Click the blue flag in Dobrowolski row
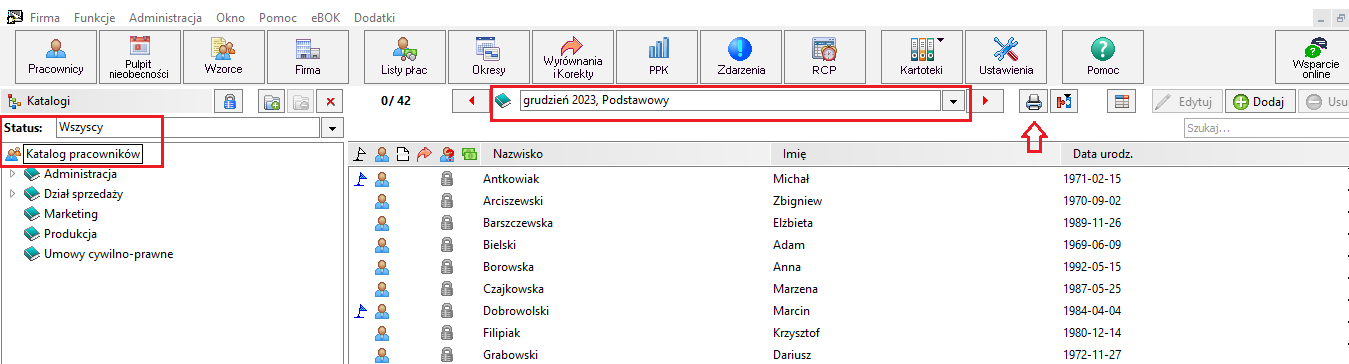 click(x=362, y=311)
